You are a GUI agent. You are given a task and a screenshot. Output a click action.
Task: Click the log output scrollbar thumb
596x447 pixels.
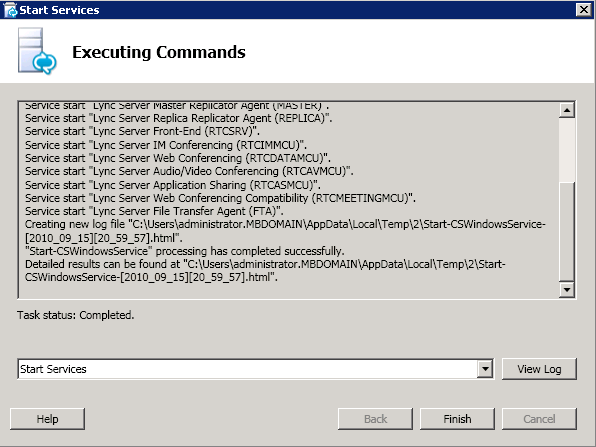pos(567,231)
